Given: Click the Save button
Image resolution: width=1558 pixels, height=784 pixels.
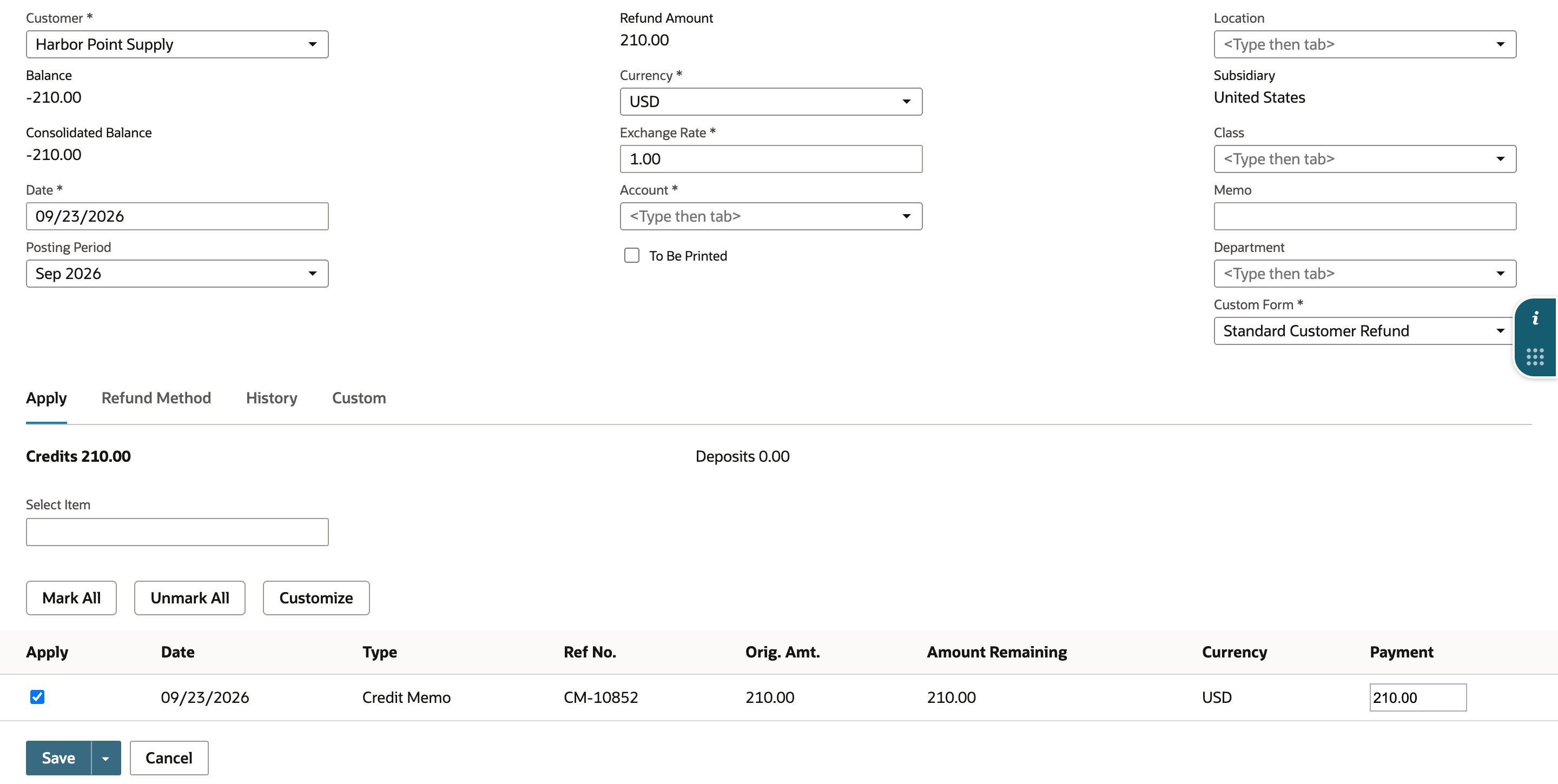Looking at the screenshot, I should coord(58,758).
